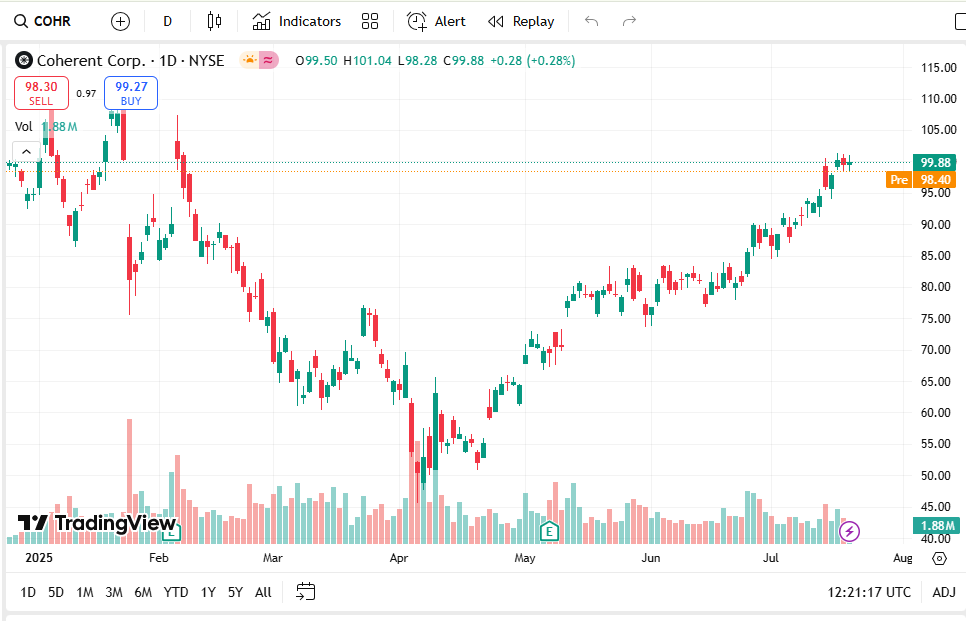The height and width of the screenshot is (621, 966).
Task: Open the D interval dropdown
Action: coord(168,22)
